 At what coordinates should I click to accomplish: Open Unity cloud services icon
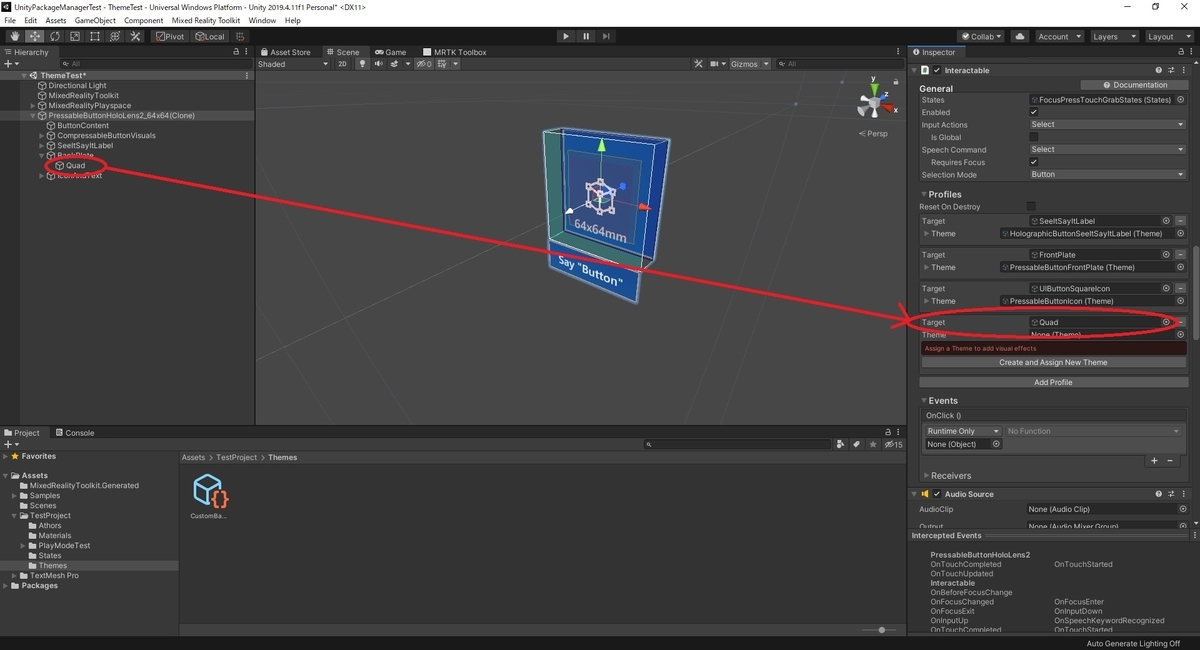click(x=1019, y=37)
